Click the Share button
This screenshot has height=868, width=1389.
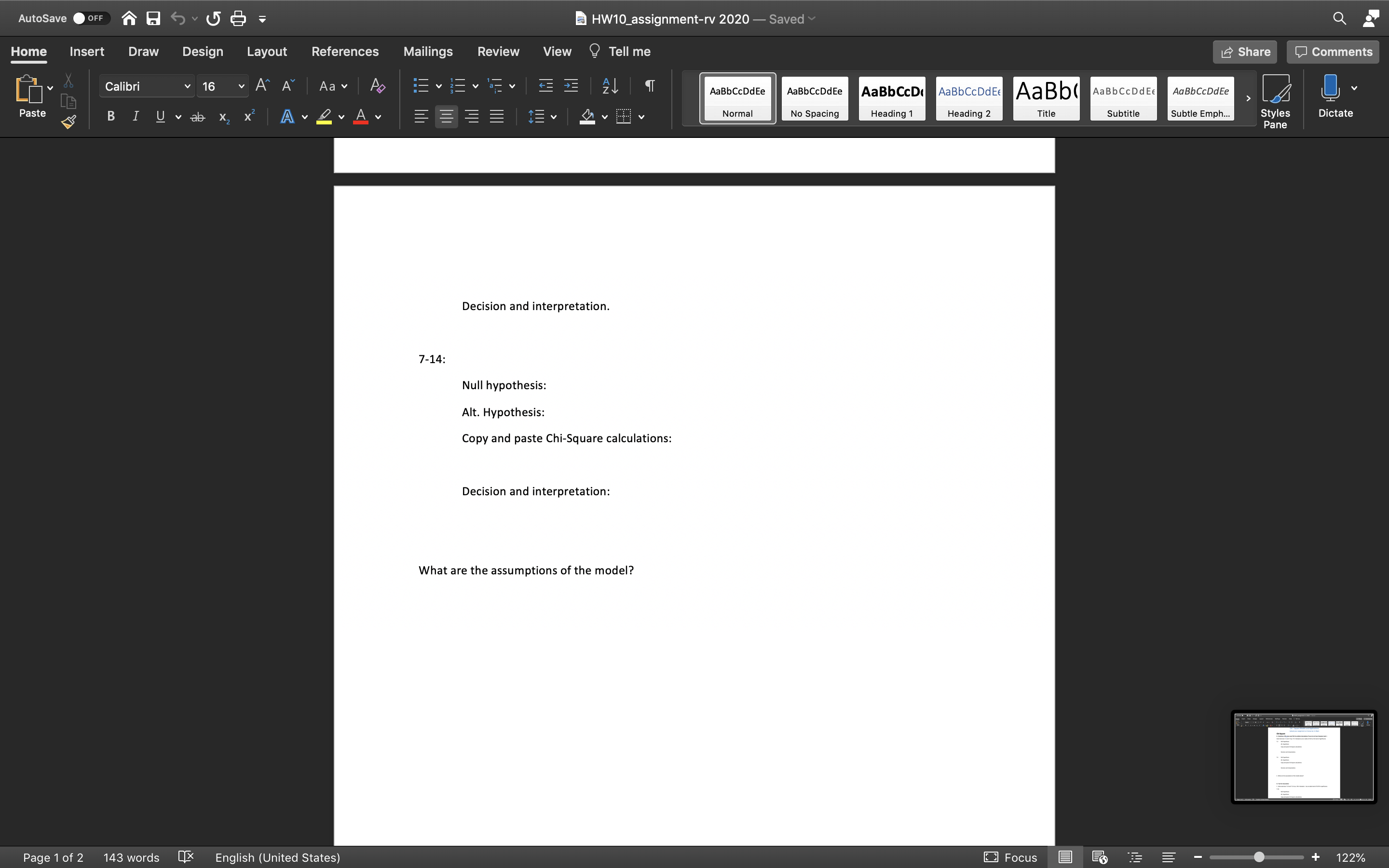click(1246, 51)
